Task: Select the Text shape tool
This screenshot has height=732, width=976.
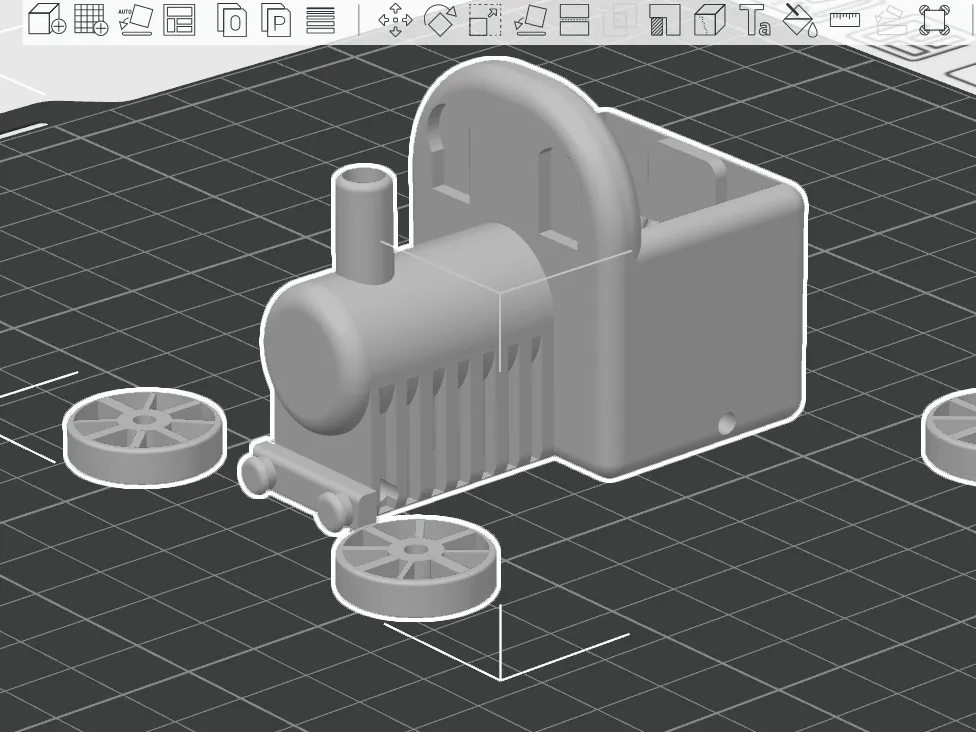Action: pyautogui.click(x=754, y=20)
